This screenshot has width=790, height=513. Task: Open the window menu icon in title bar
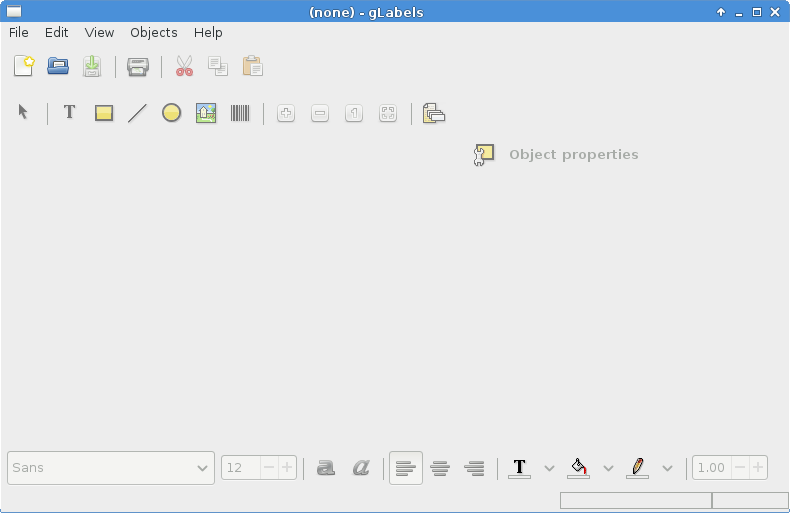tap(14, 11)
